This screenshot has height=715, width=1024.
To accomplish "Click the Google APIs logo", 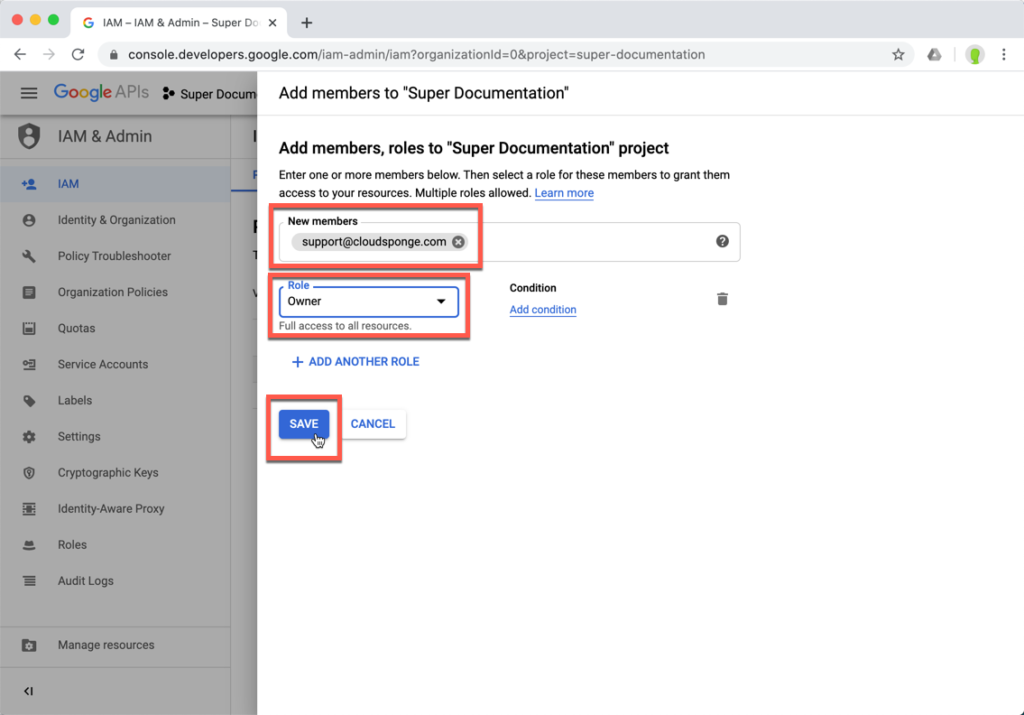I will click(x=101, y=93).
